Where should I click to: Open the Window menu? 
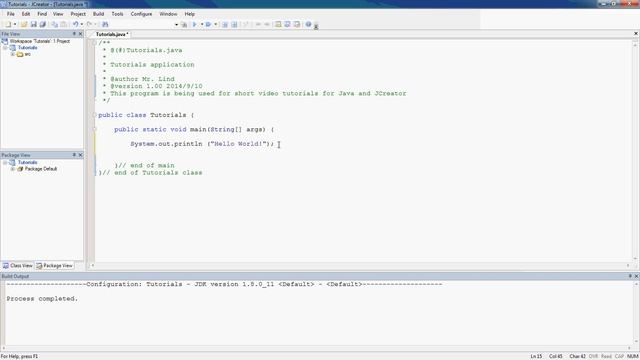(168, 14)
